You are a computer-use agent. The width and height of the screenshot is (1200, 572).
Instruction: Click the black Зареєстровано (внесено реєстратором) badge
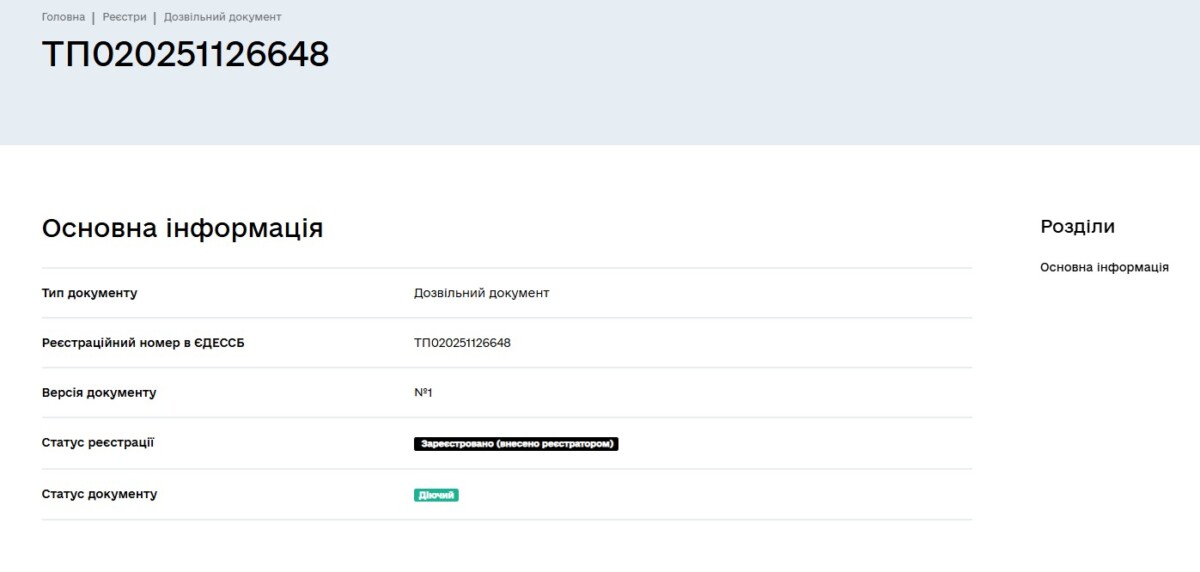516,444
